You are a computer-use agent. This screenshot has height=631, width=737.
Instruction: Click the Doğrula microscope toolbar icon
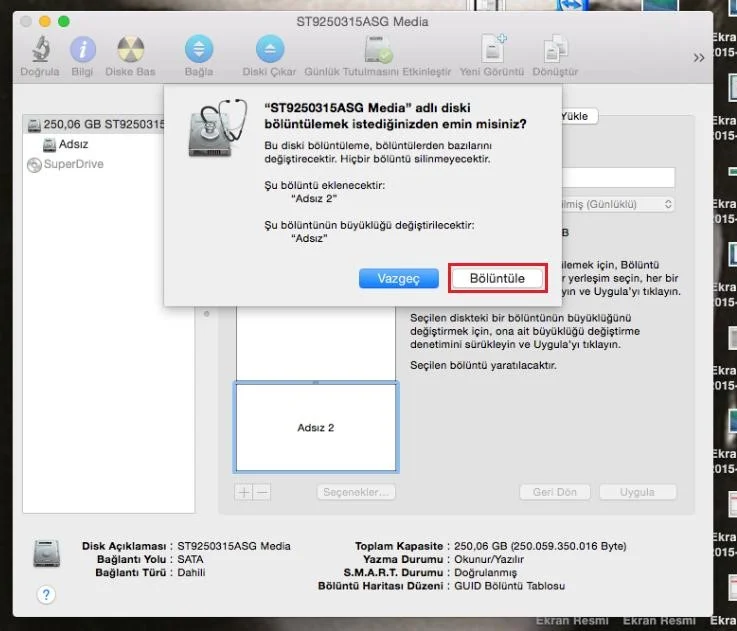[x=40, y=49]
